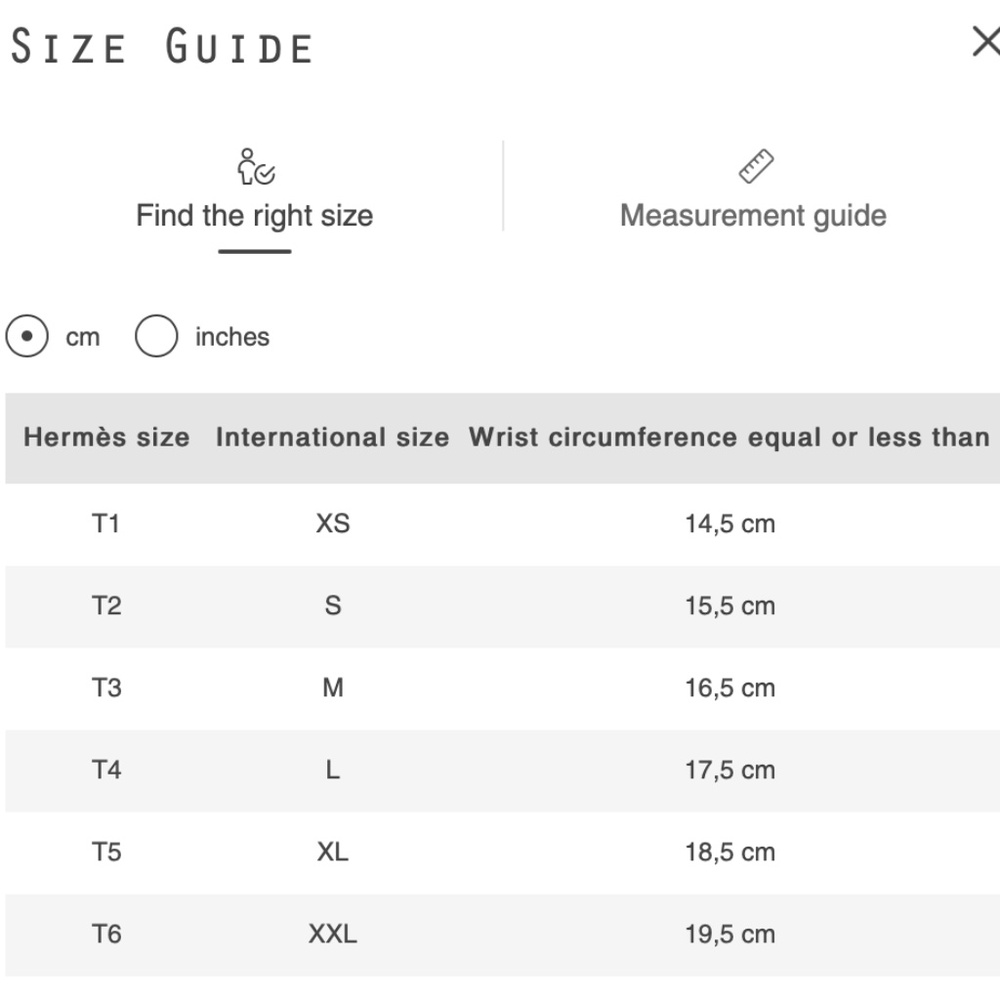Click the 14,5 cm wrist value
Viewport: 1000px width, 1000px height.
tap(730, 523)
